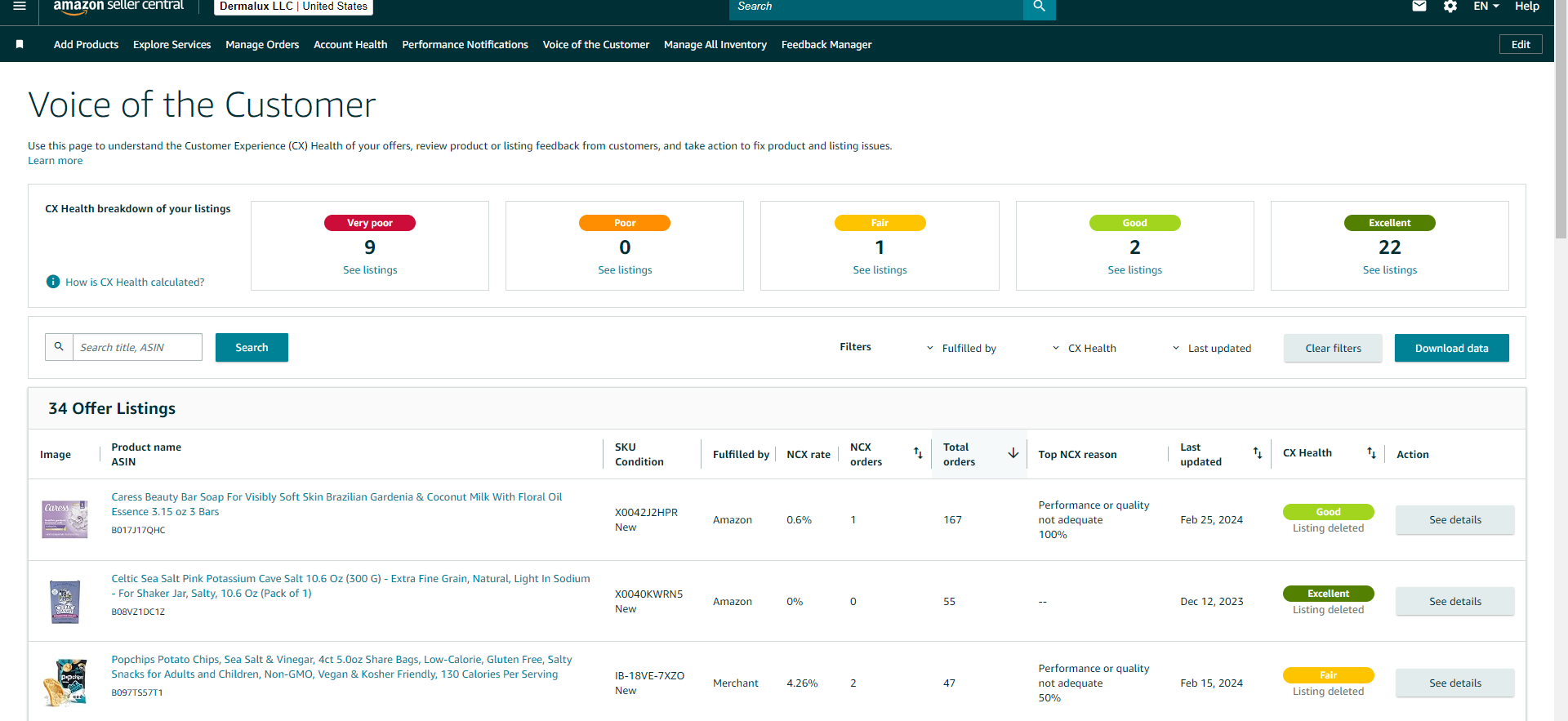Select ASIN text B017J17QHC
The width and height of the screenshot is (1568, 721).
point(138,531)
